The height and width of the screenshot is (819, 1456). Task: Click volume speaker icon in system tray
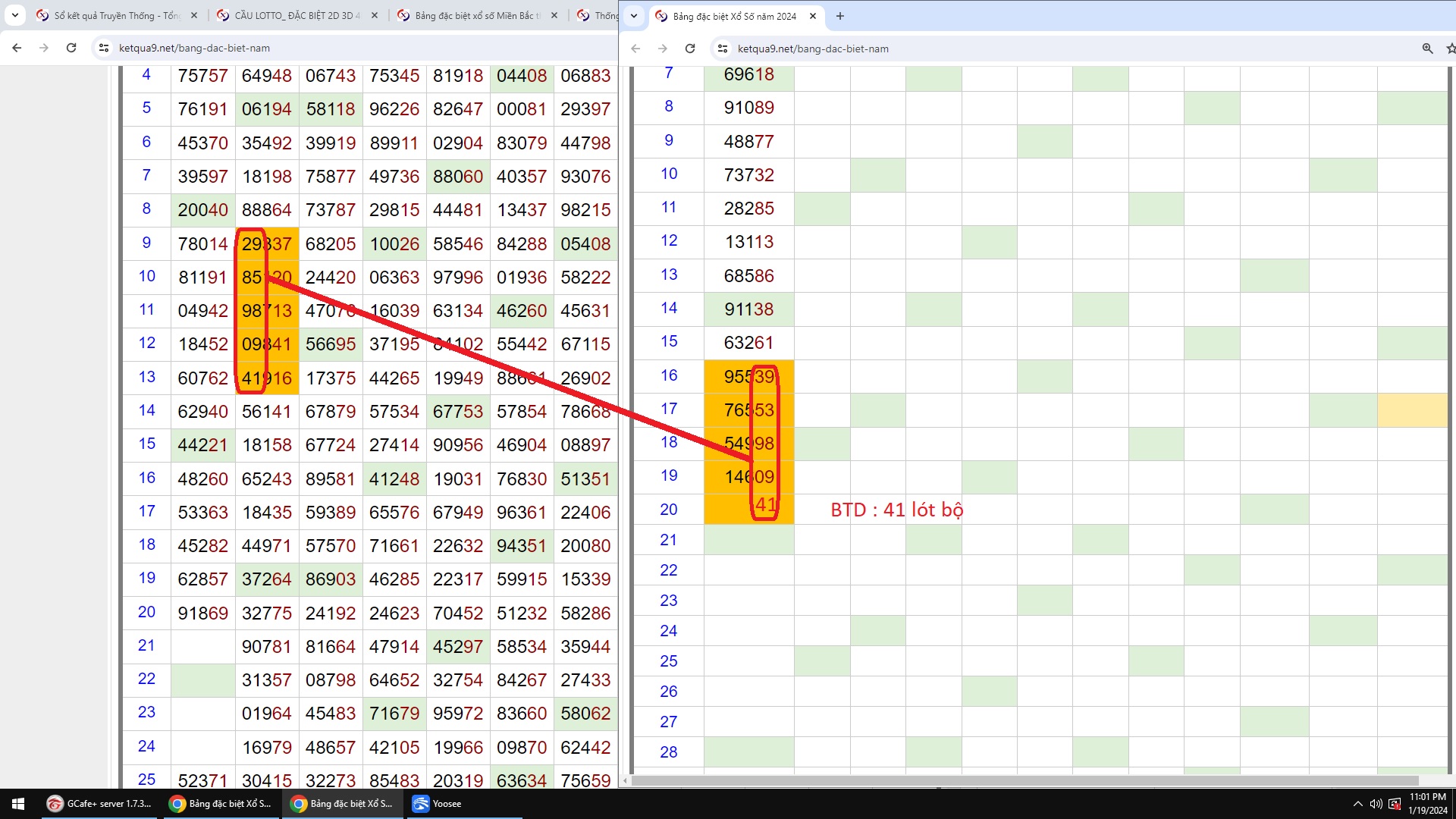point(1376,804)
